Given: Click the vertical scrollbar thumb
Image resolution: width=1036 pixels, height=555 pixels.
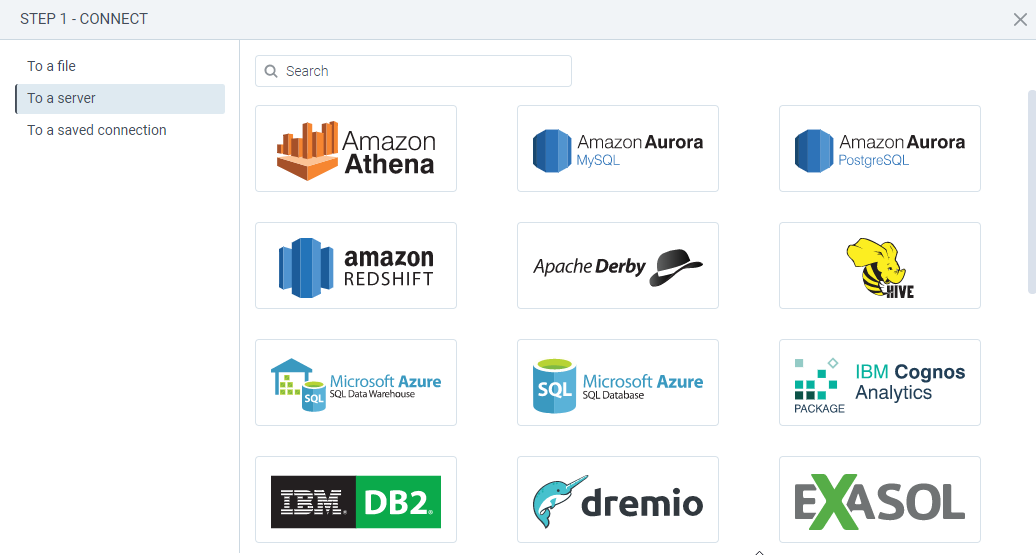Looking at the screenshot, I should [1031, 190].
